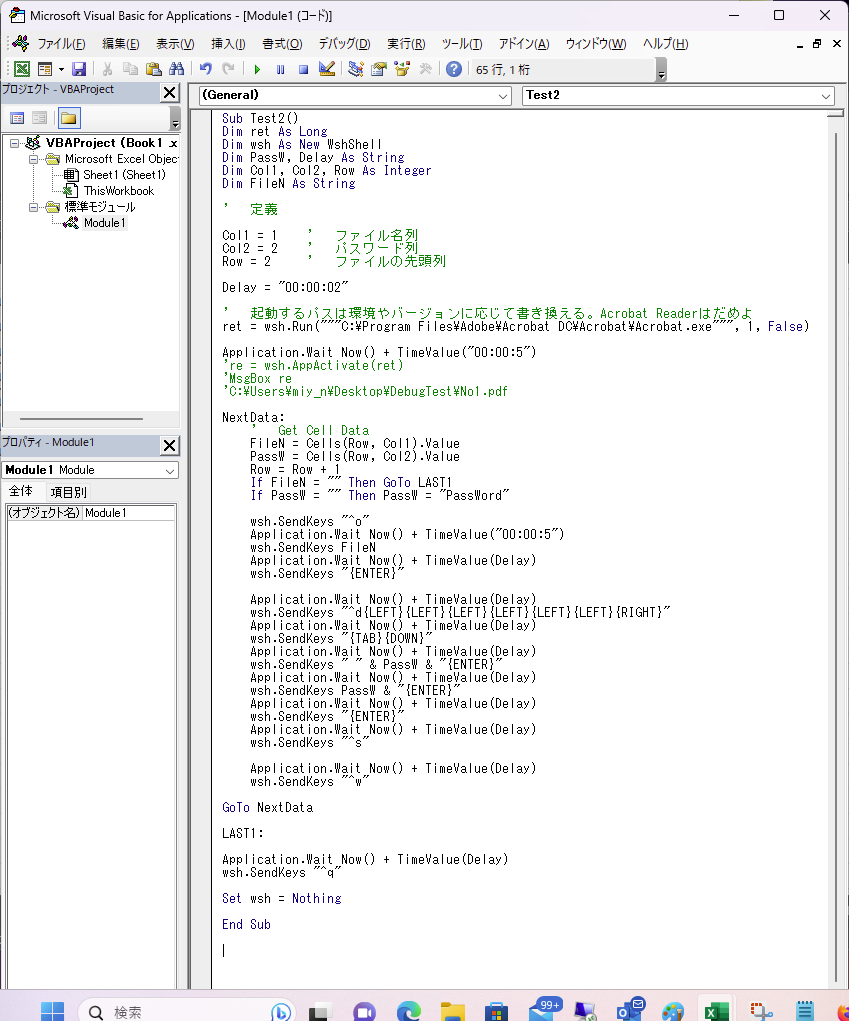Collapse Microsoft Excel Objects folder node
849x1021 pixels.
(x=34, y=160)
